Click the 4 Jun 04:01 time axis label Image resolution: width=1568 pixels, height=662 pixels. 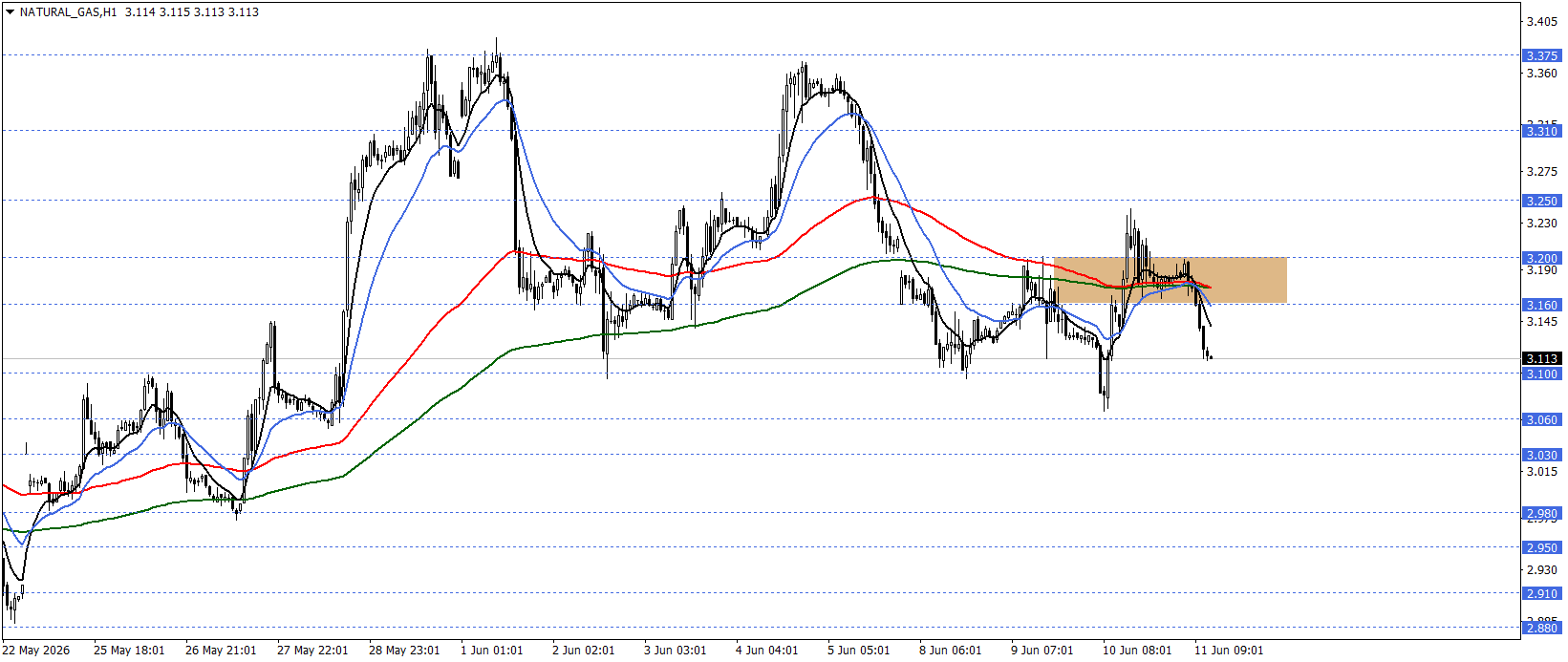point(767,651)
